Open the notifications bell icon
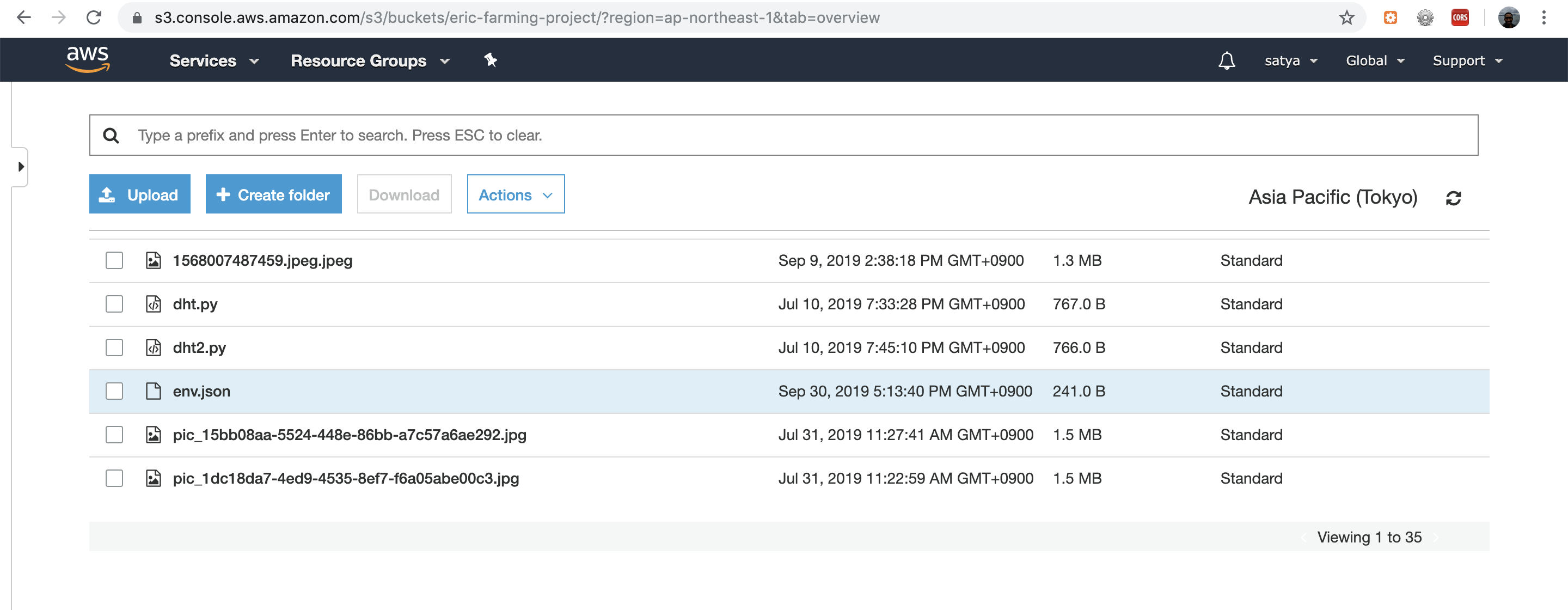This screenshot has height=610, width=1568. click(x=1227, y=60)
